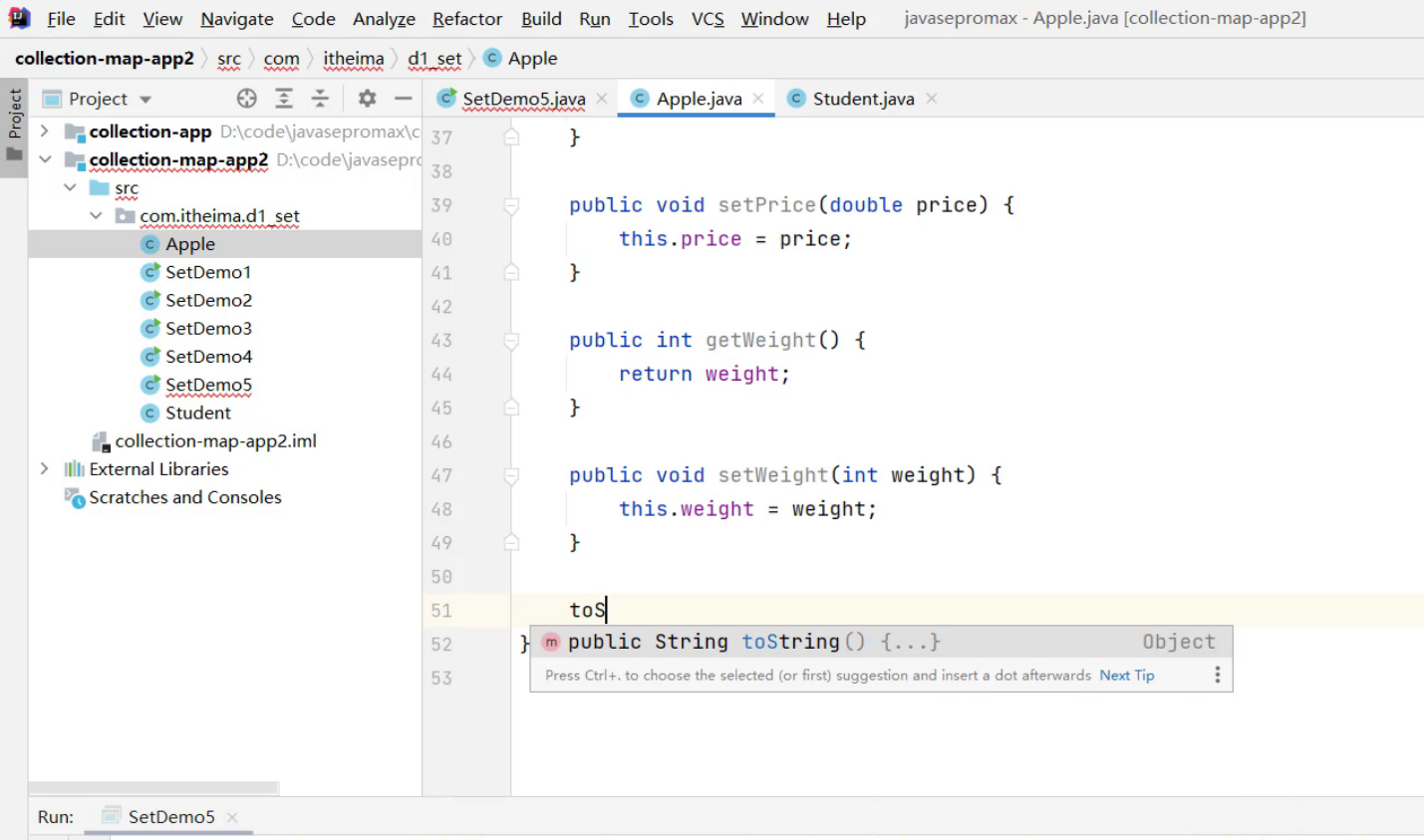
Task: Select SetDemo2 in project tree
Action: (208, 300)
